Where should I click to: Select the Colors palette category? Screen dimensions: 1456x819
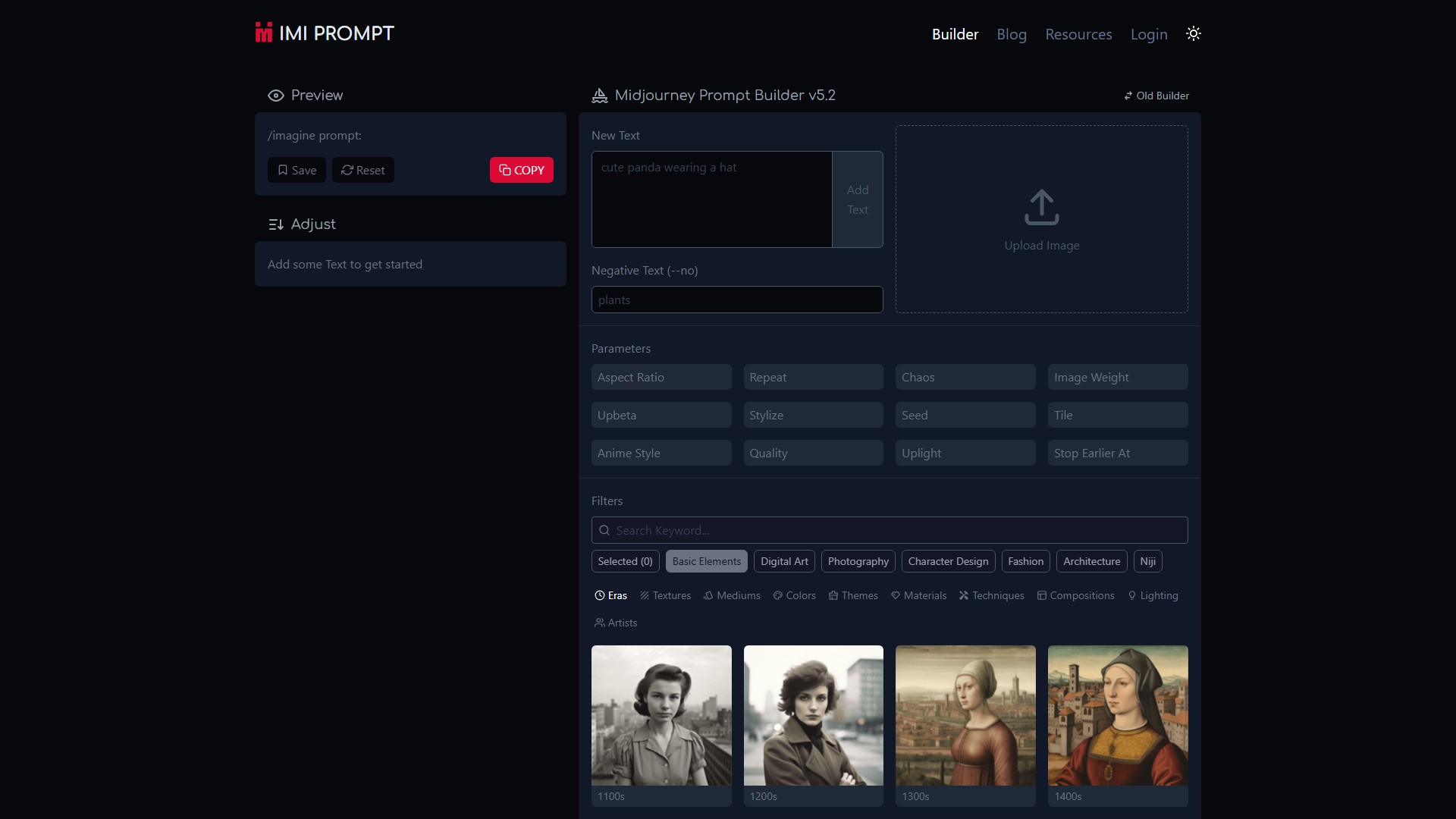click(794, 595)
